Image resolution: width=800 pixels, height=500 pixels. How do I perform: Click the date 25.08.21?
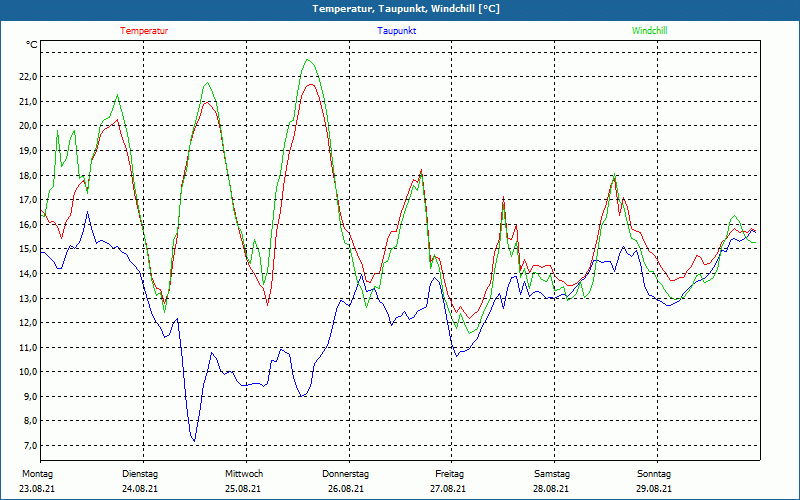(x=243, y=489)
